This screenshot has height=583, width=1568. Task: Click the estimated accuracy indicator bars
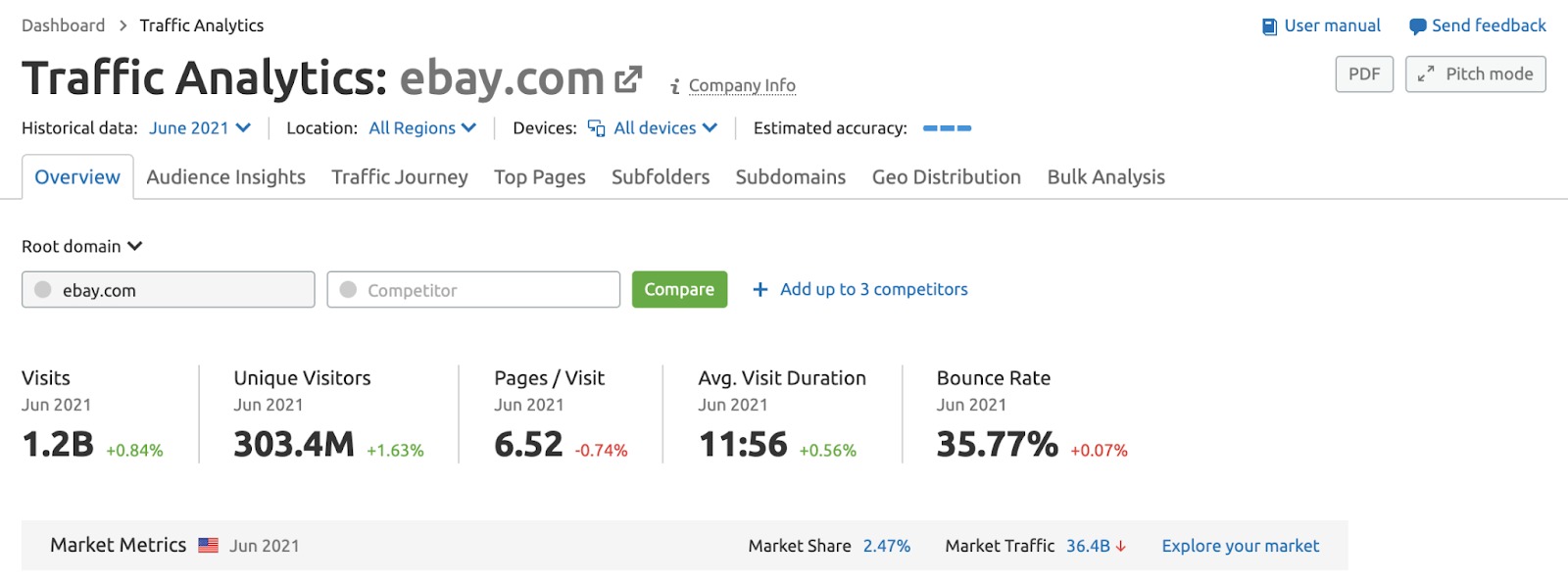(947, 128)
